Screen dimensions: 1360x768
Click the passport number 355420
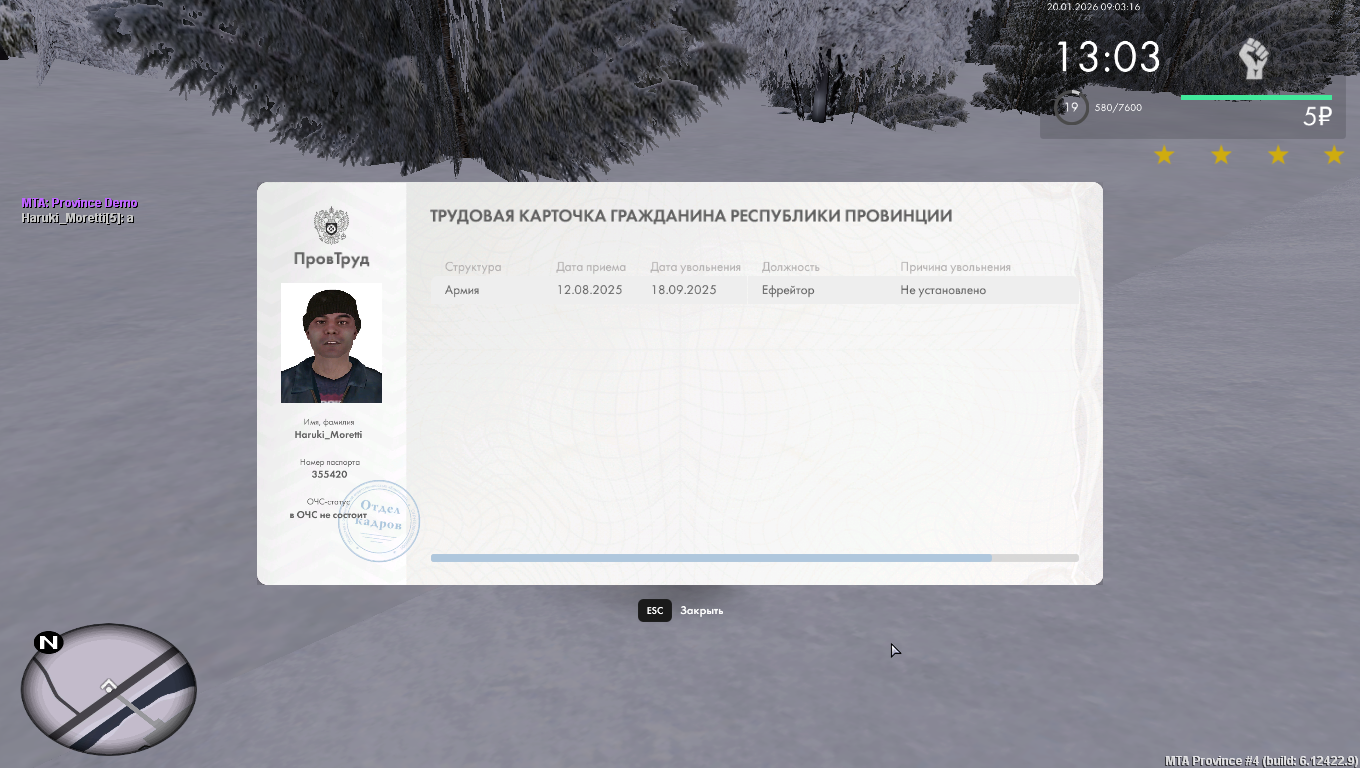329,475
